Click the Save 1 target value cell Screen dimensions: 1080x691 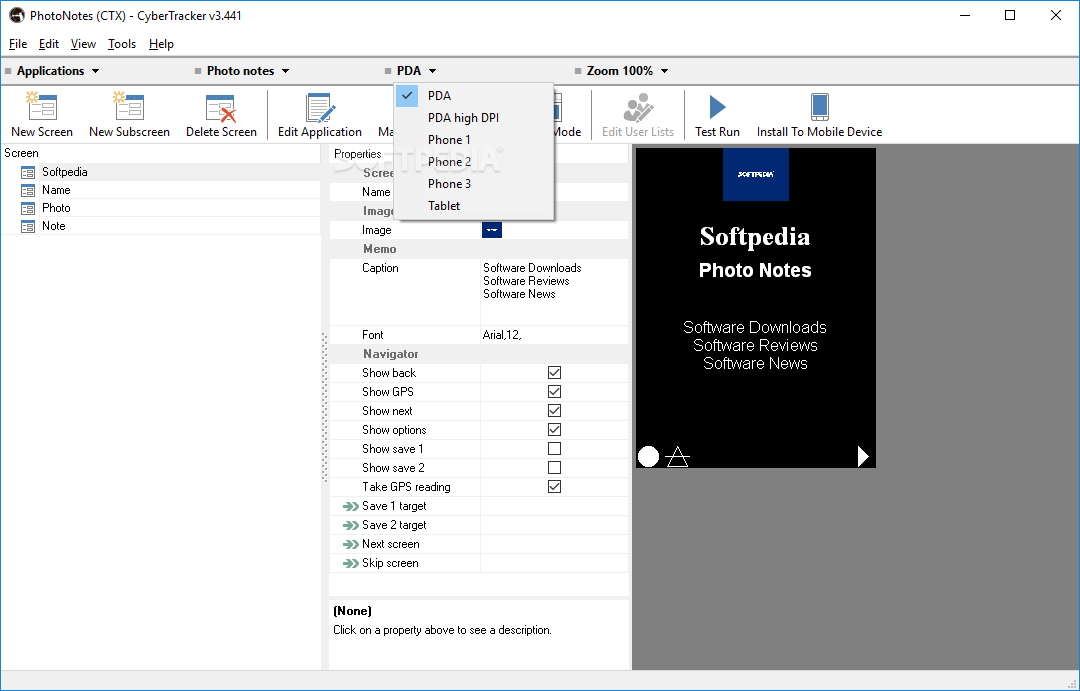554,506
